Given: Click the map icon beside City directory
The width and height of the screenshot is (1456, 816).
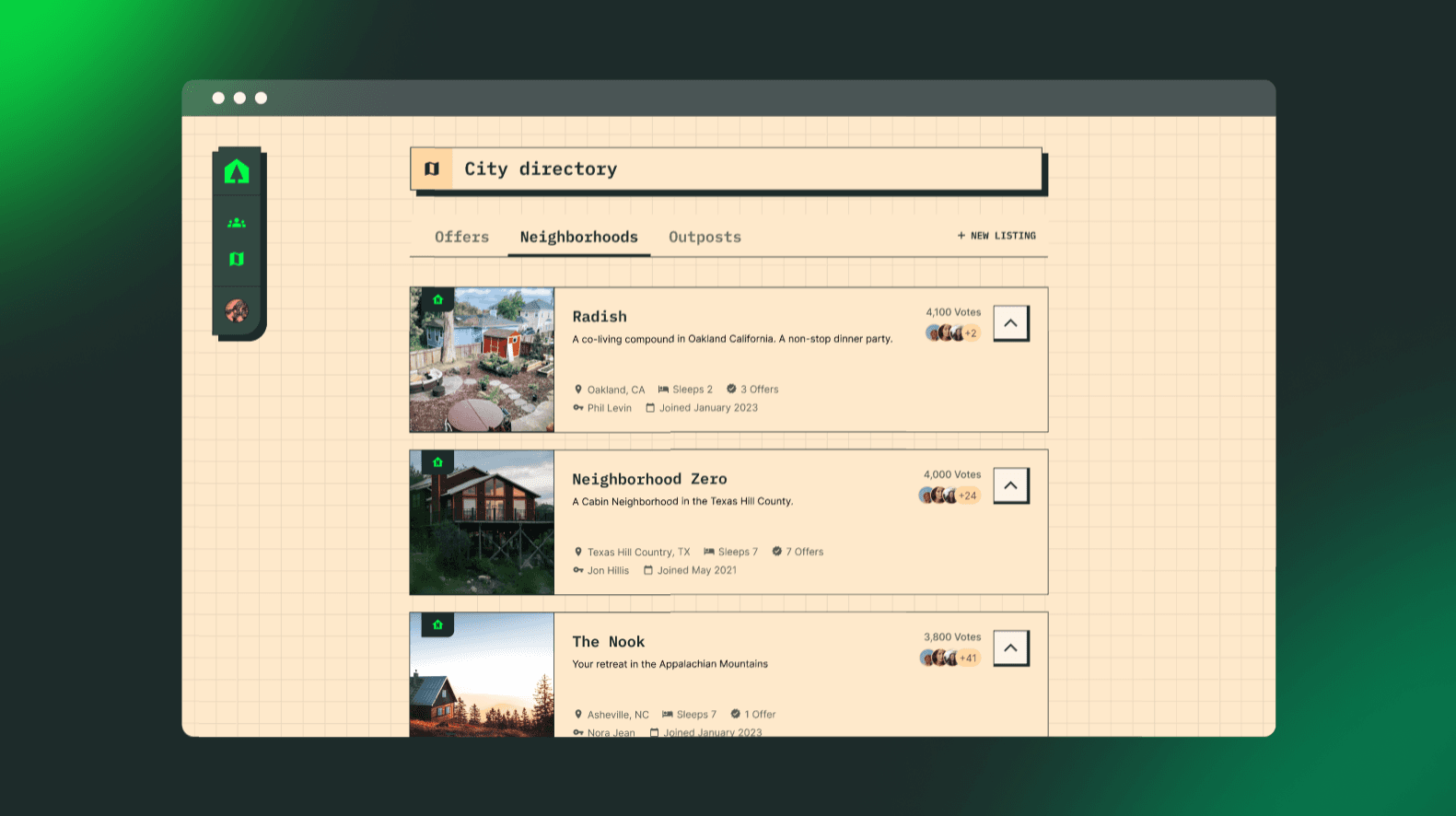Looking at the screenshot, I should tap(432, 169).
